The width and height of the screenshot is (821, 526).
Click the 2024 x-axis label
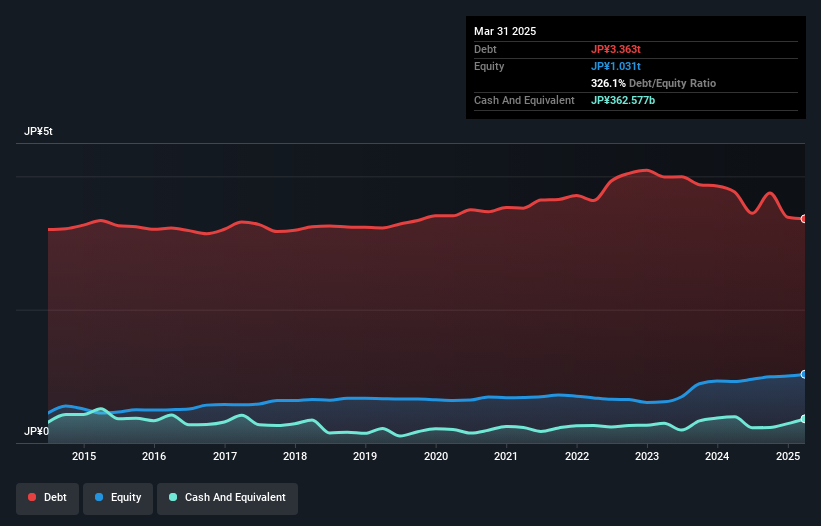tap(717, 456)
